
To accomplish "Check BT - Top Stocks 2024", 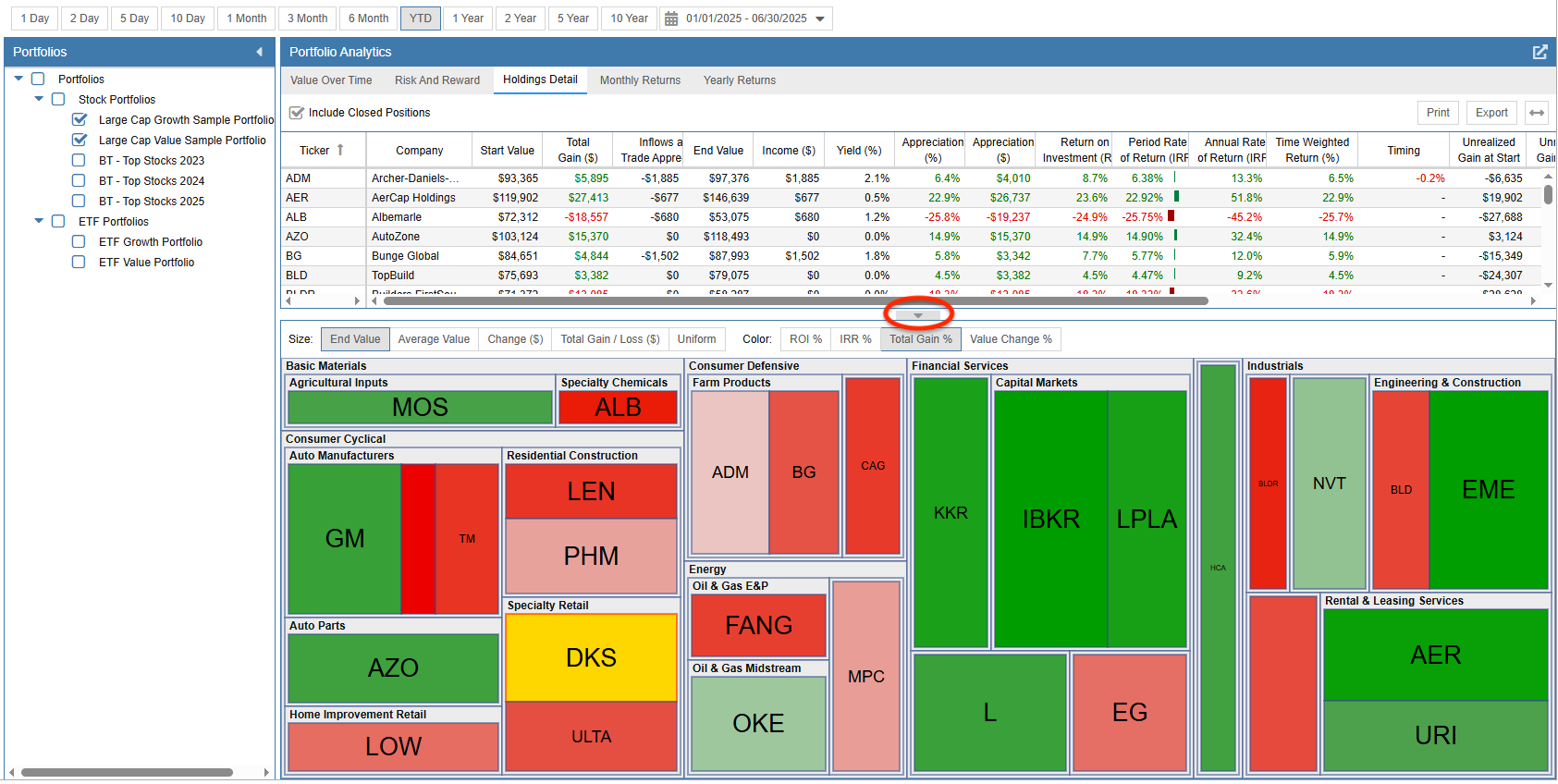I will (79, 181).
